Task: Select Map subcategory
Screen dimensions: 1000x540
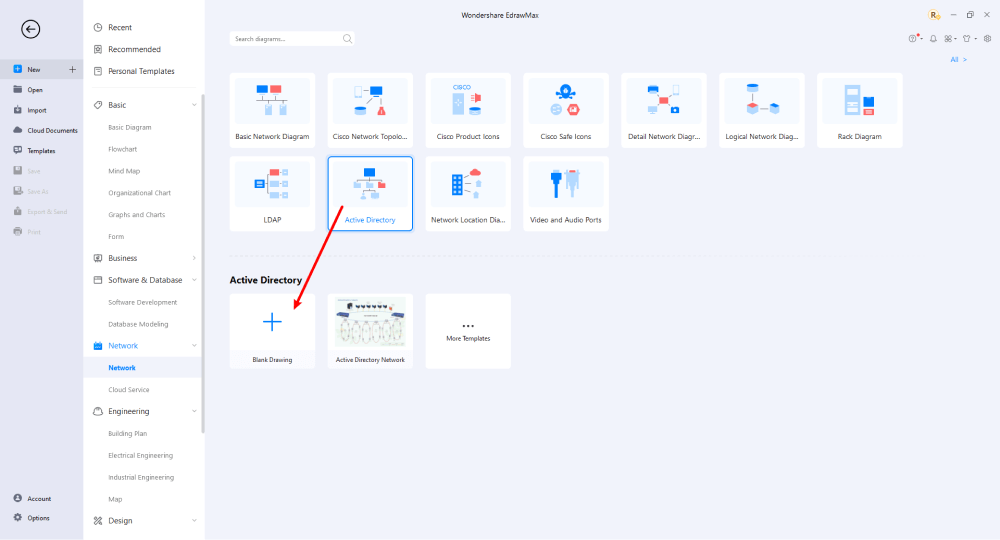Action: click(x=115, y=499)
